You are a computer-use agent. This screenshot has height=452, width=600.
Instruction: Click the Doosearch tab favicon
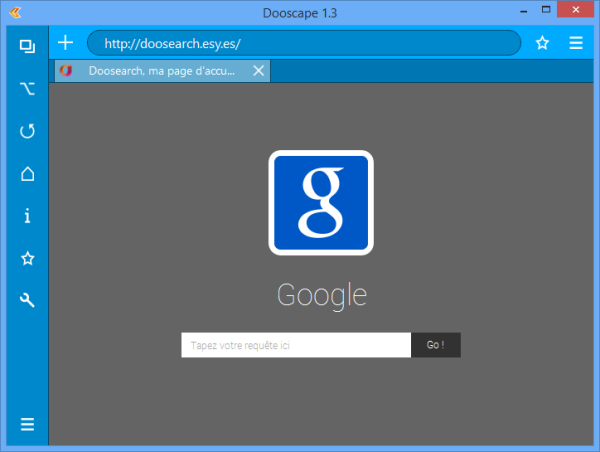(66, 70)
